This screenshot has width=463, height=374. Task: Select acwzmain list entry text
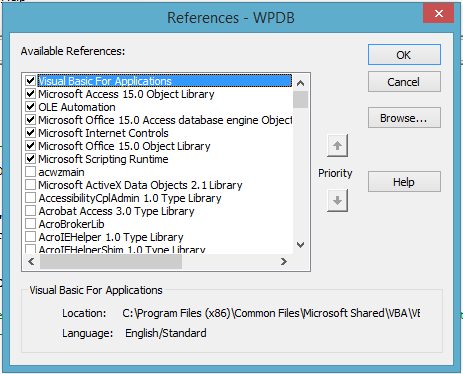pos(61,172)
